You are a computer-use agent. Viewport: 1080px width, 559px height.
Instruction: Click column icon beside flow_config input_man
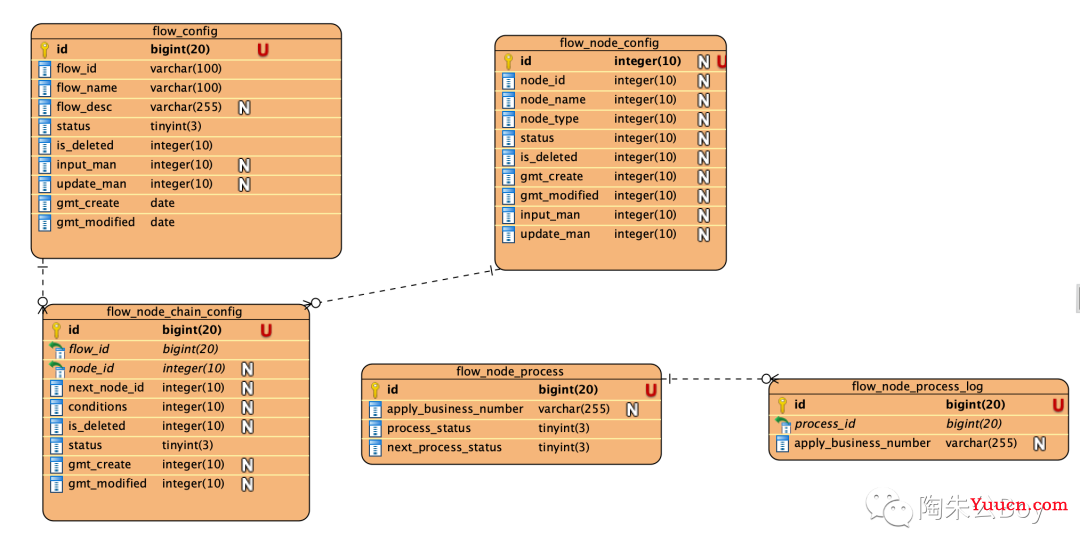[45, 165]
